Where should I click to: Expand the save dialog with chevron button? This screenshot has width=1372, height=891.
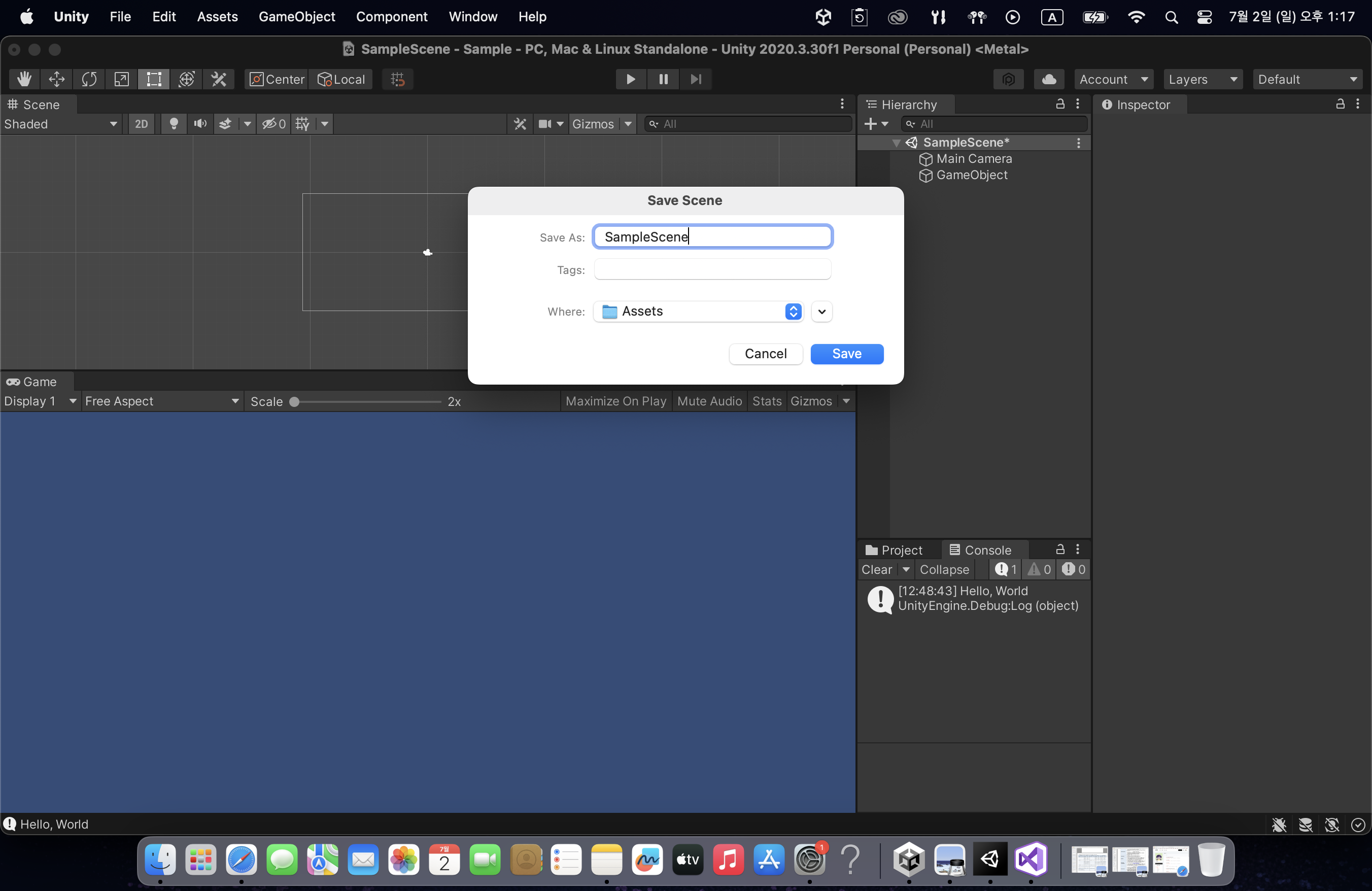821,312
